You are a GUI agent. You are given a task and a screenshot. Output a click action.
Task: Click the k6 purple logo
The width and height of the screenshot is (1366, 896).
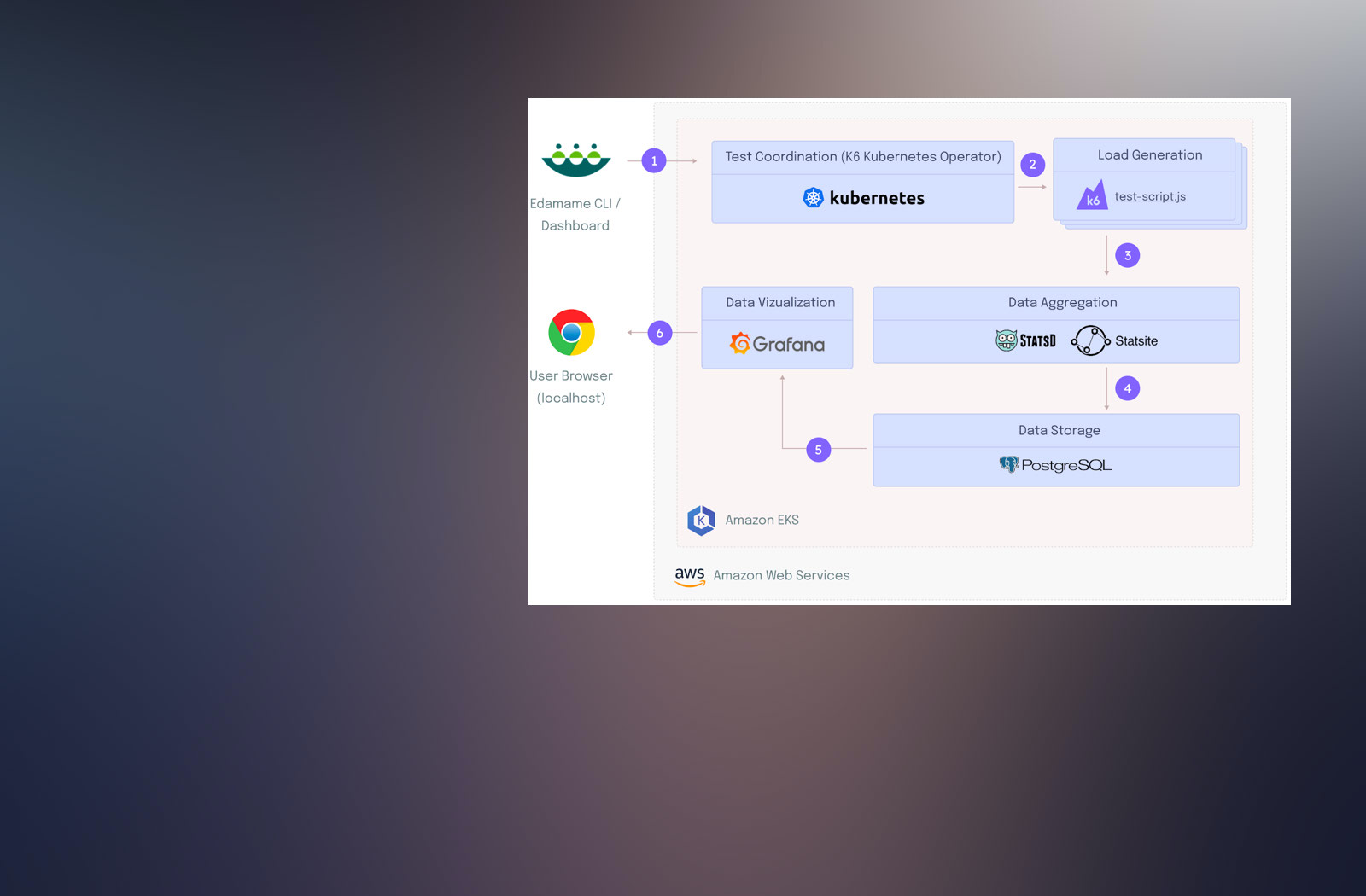pos(1092,196)
